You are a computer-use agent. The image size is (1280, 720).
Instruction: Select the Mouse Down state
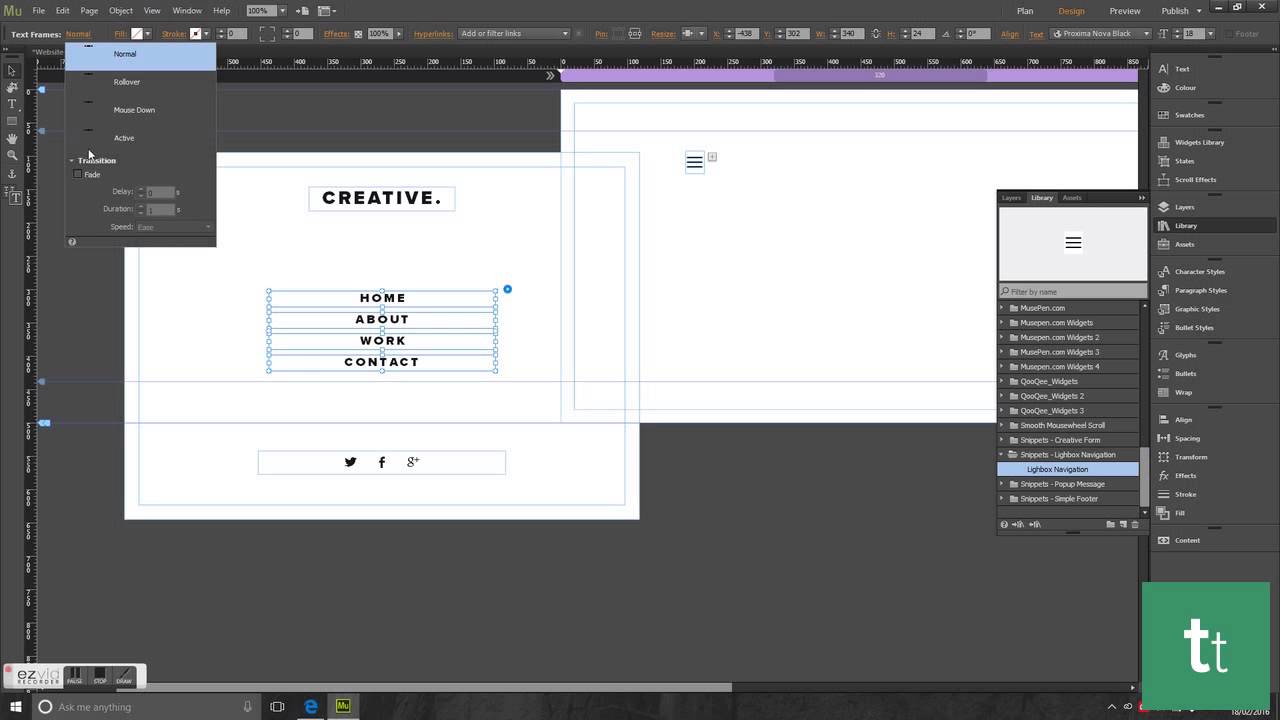coord(140,110)
